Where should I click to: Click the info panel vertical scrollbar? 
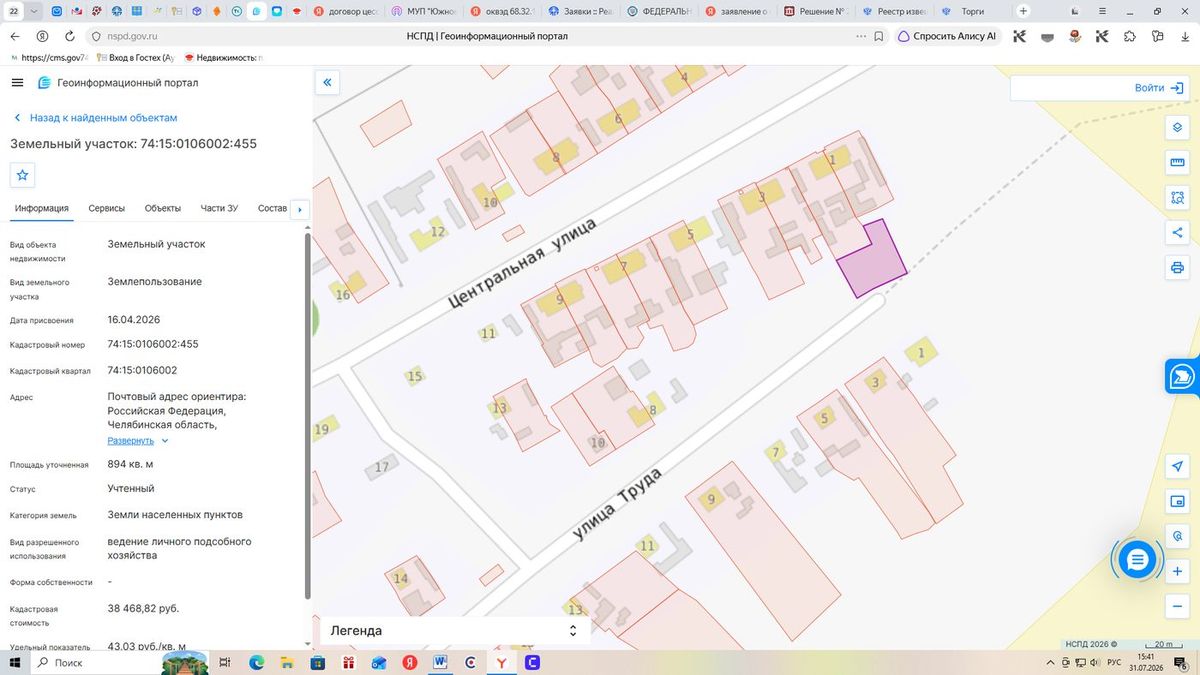[x=307, y=415]
